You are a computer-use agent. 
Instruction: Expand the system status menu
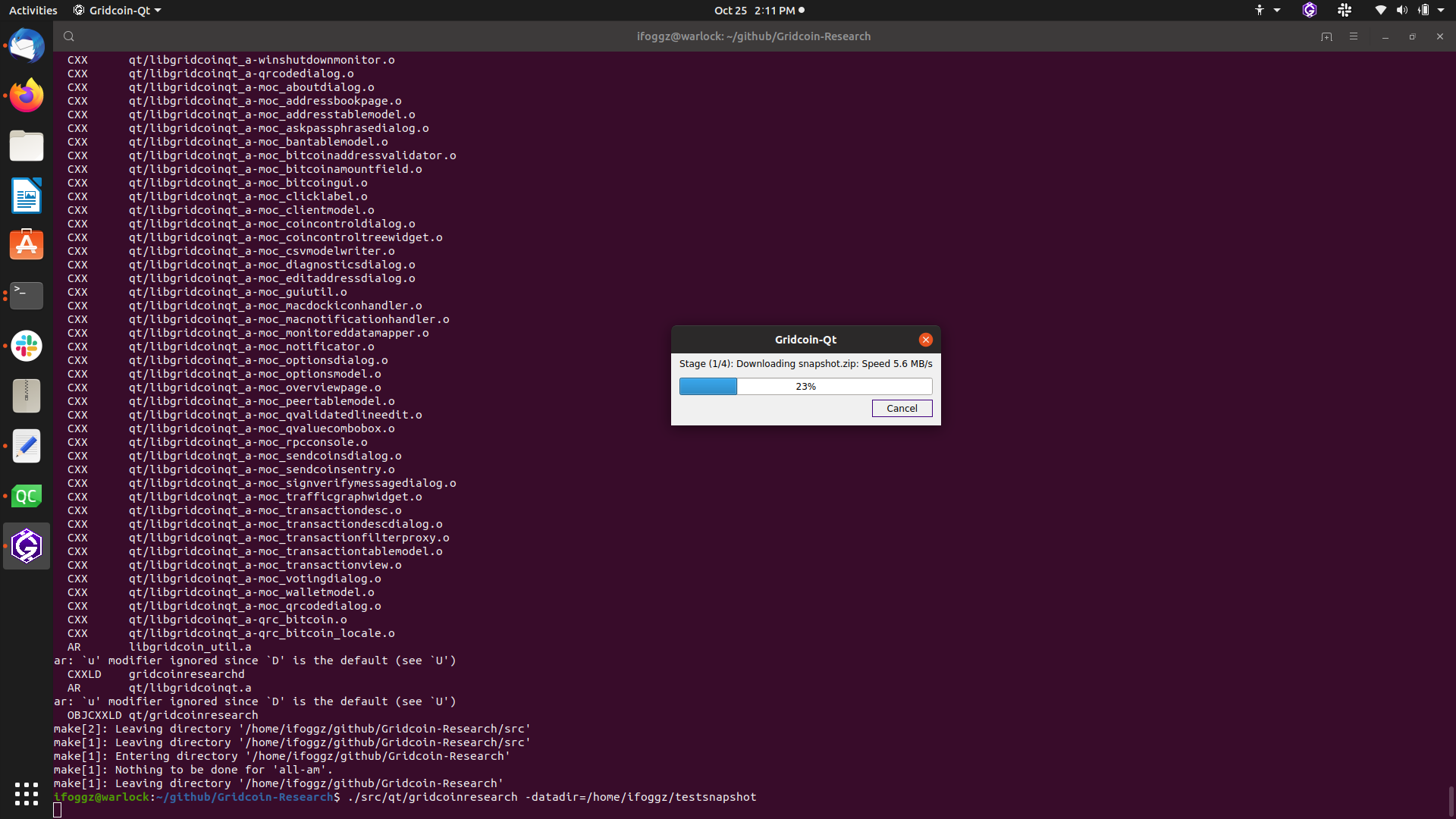coord(1440,11)
